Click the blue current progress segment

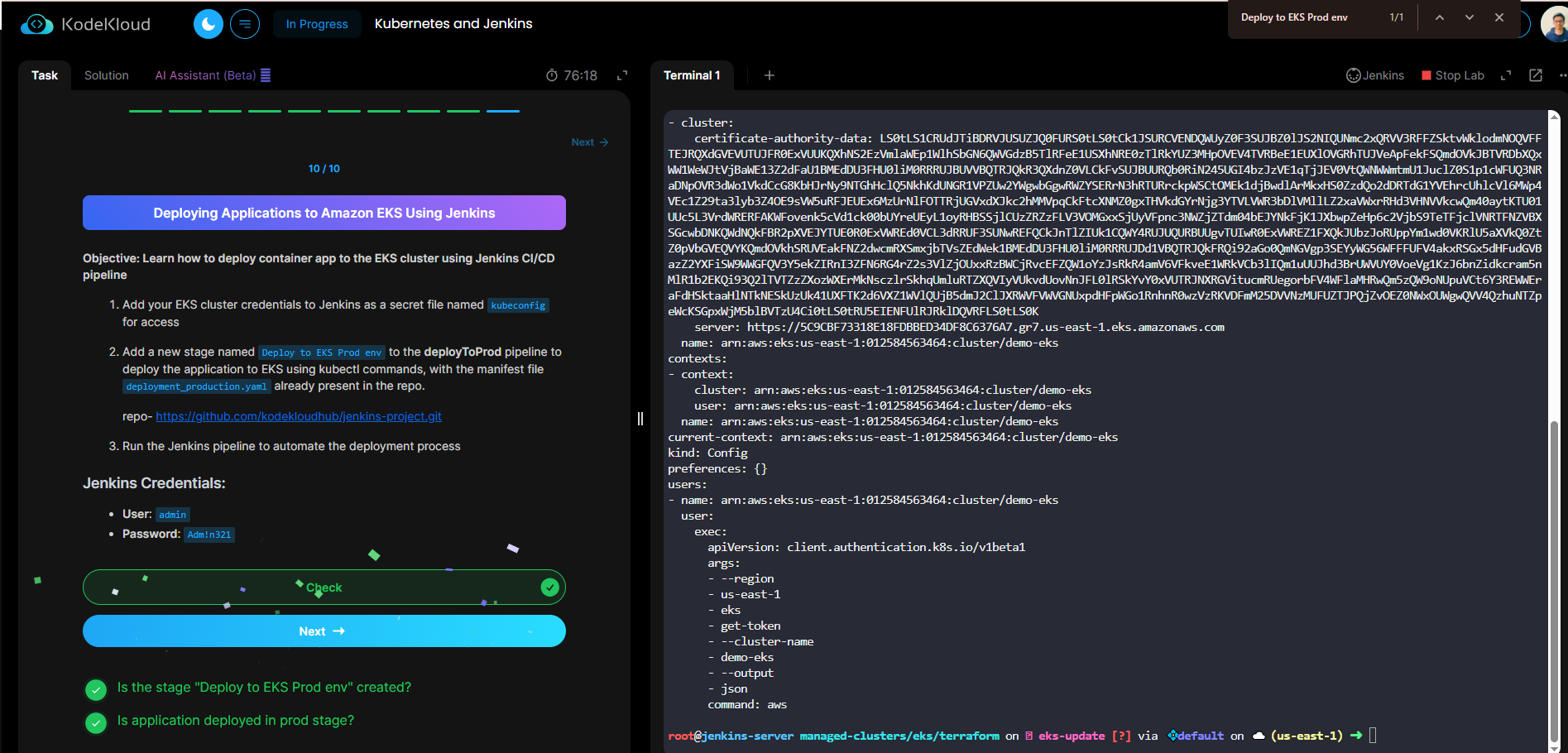point(503,111)
